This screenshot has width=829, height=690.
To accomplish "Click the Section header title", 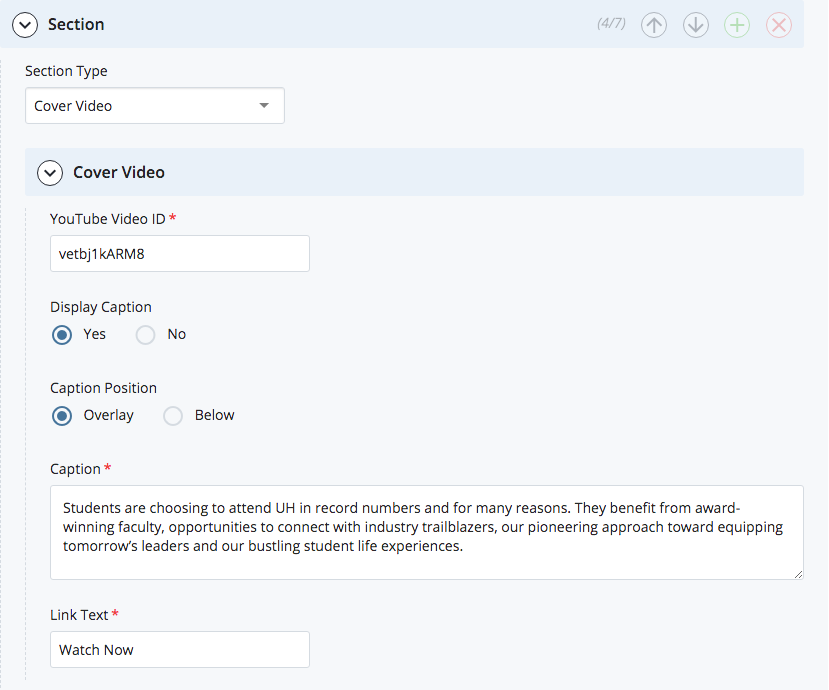I will [x=76, y=24].
